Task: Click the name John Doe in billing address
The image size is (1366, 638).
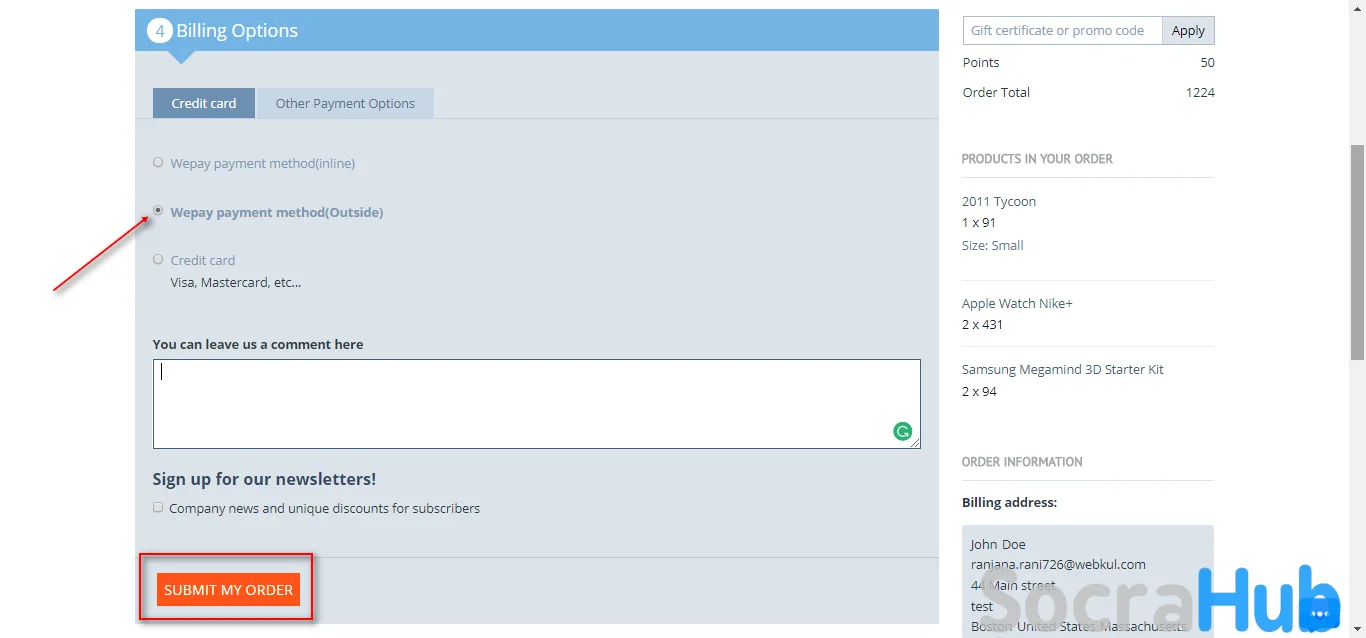Action: (x=998, y=544)
